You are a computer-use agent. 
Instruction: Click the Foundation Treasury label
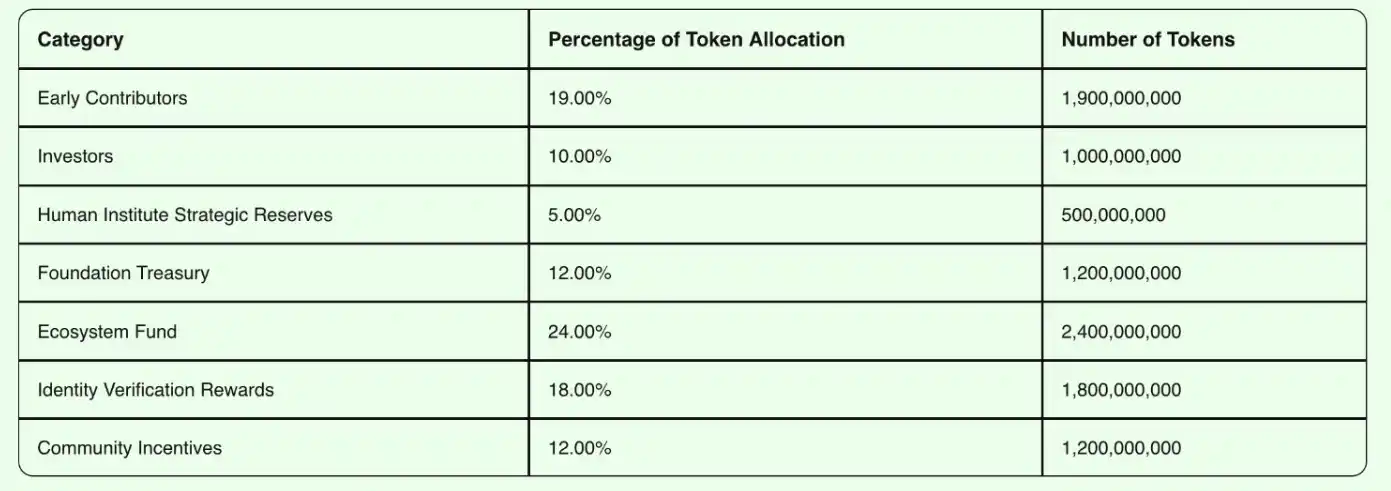pos(123,273)
